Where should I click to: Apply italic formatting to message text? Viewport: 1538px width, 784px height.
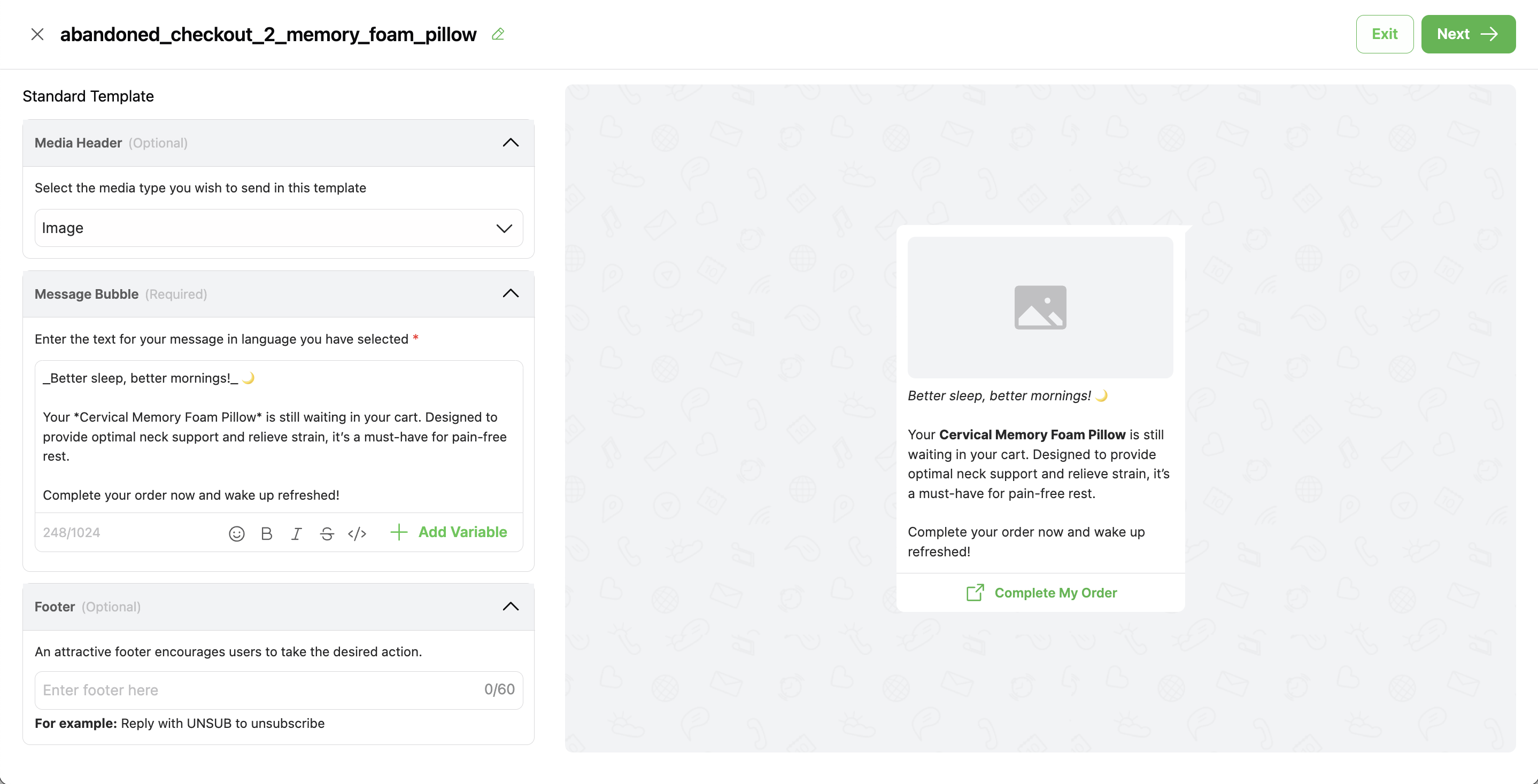296,533
